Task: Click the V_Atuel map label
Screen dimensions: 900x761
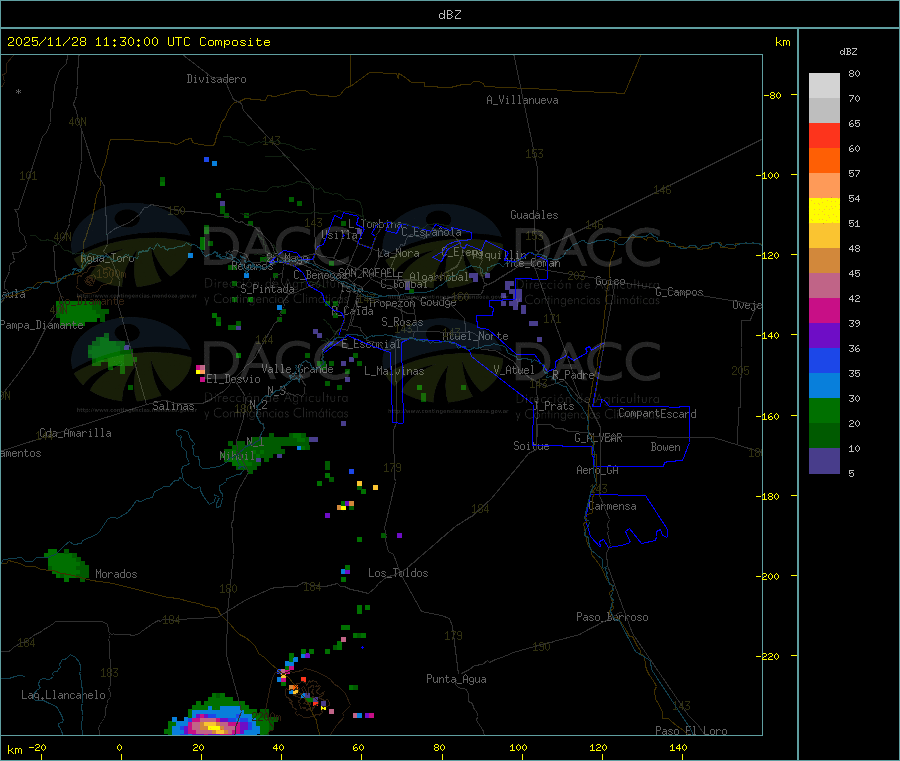Action: (514, 370)
